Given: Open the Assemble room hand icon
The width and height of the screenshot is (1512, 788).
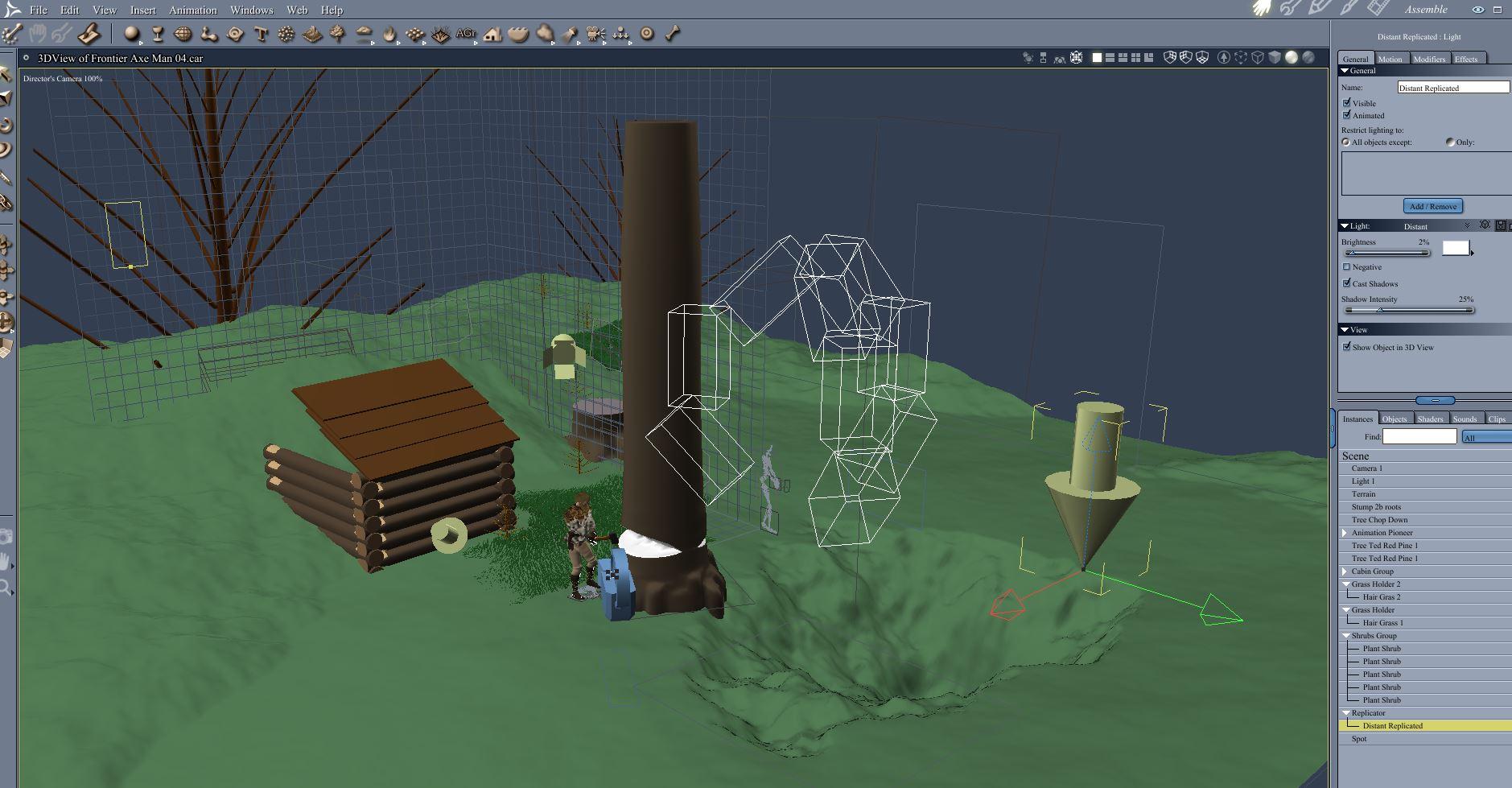Looking at the screenshot, I should tap(1262, 9).
